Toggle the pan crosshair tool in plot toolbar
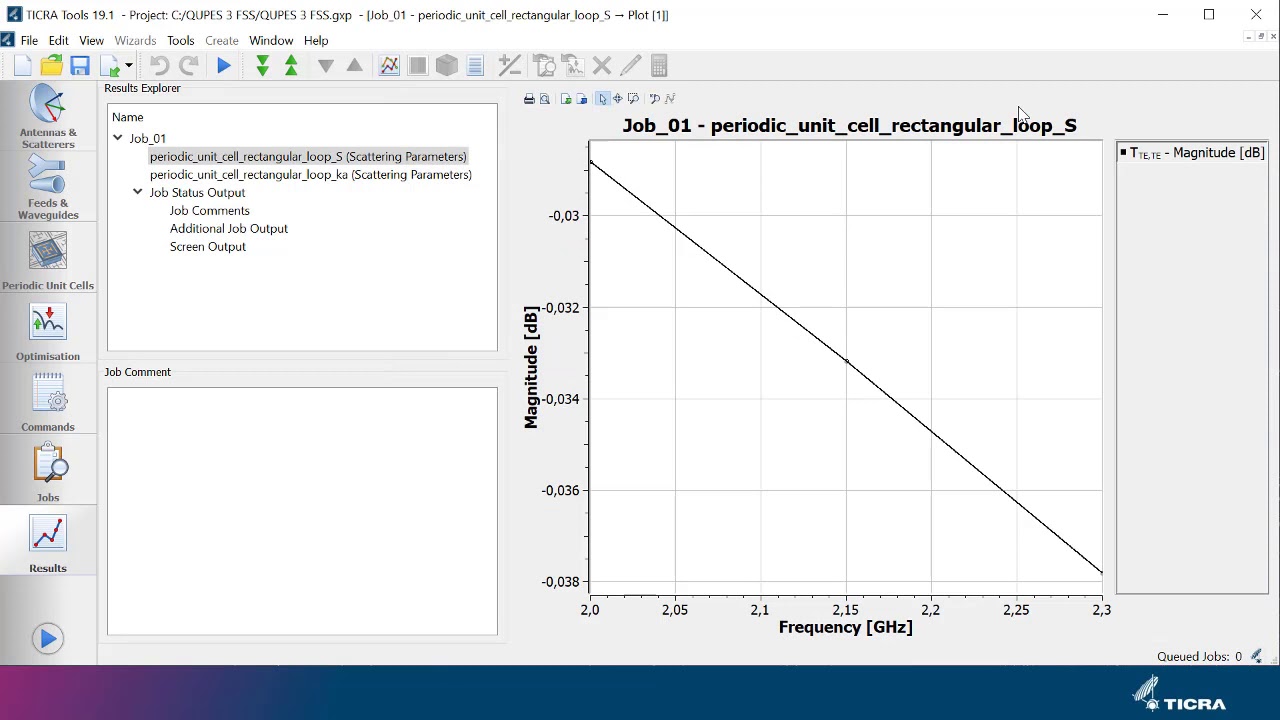 [617, 99]
